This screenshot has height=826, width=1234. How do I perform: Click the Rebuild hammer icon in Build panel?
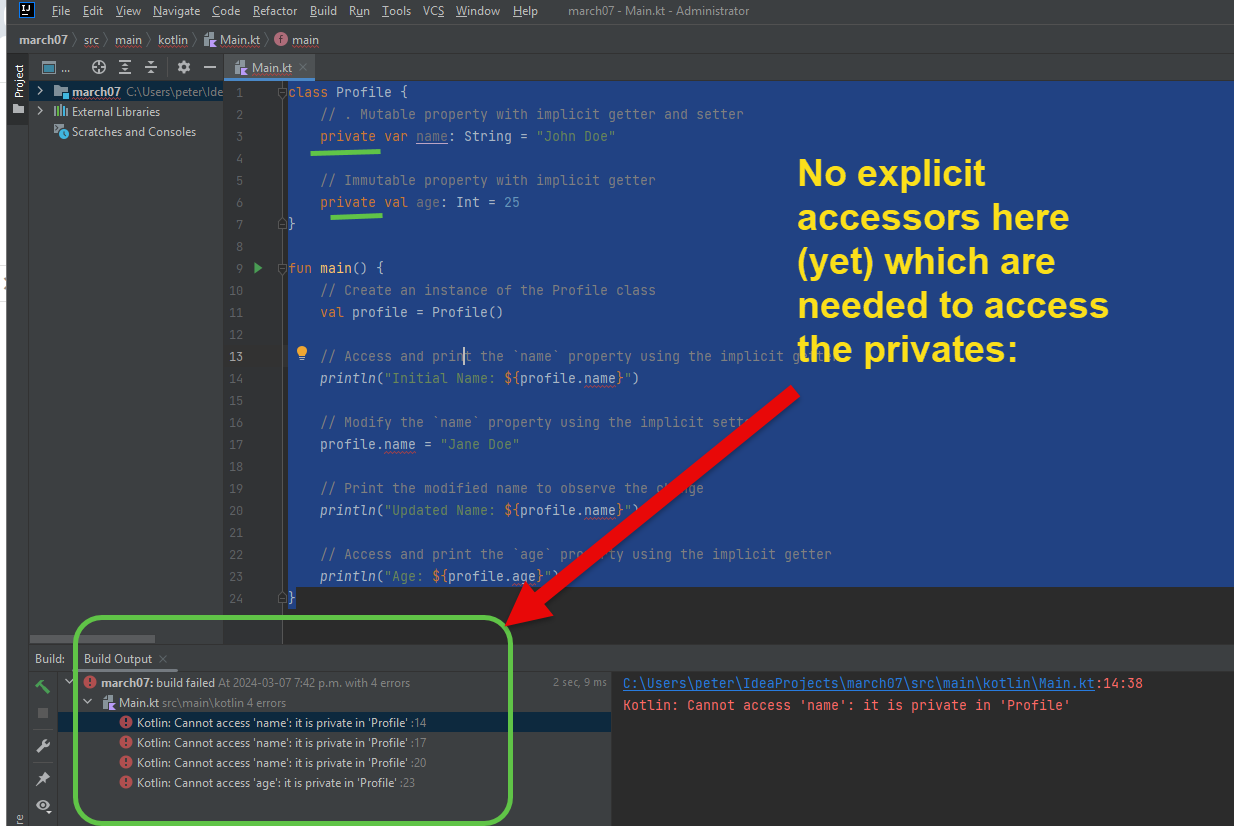coord(43,686)
